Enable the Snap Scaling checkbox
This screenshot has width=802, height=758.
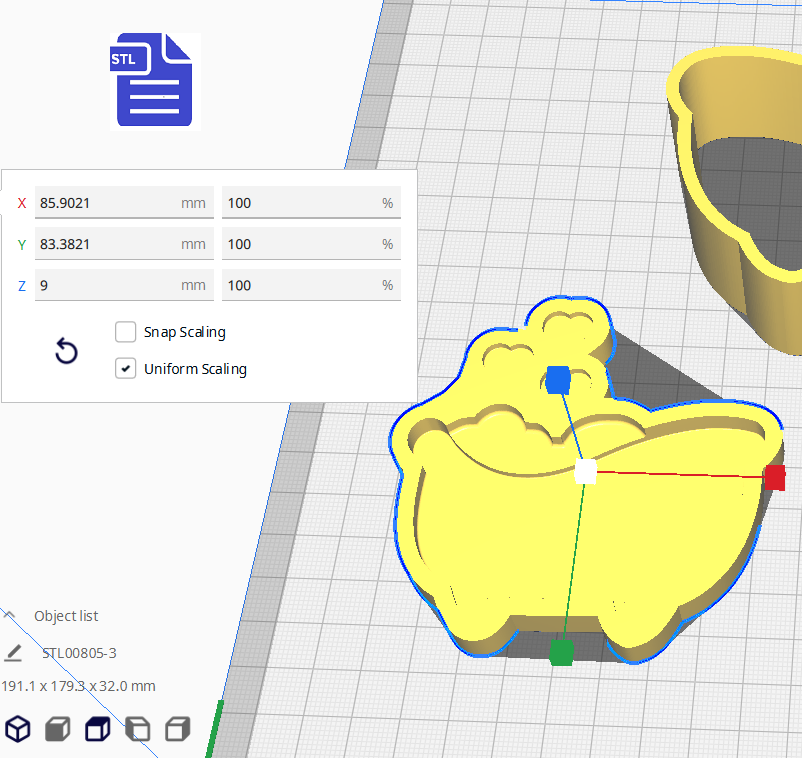(126, 332)
